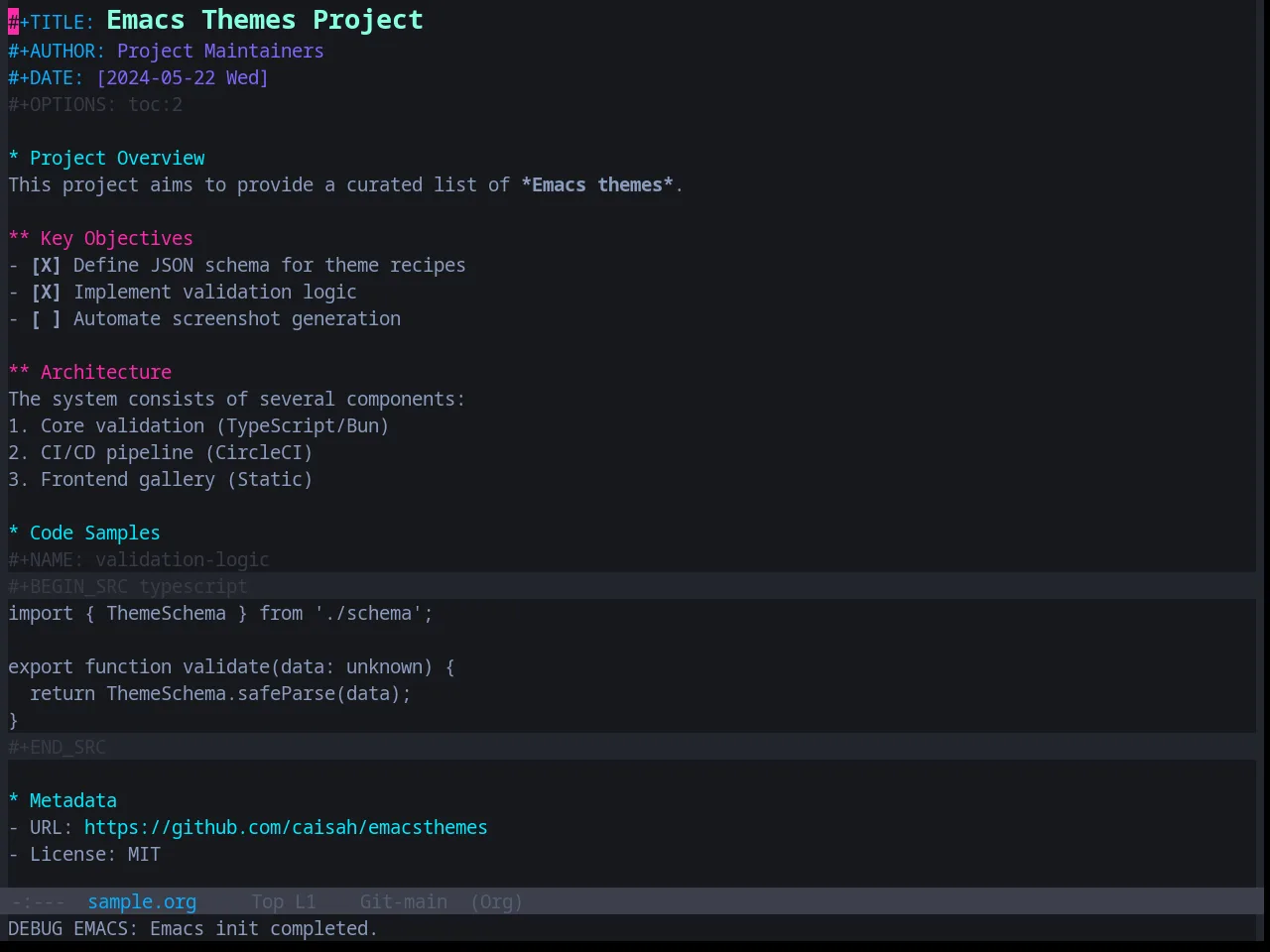This screenshot has height=952, width=1270.
Task: Click the 'Metadata' heading text
Action: [x=73, y=800]
